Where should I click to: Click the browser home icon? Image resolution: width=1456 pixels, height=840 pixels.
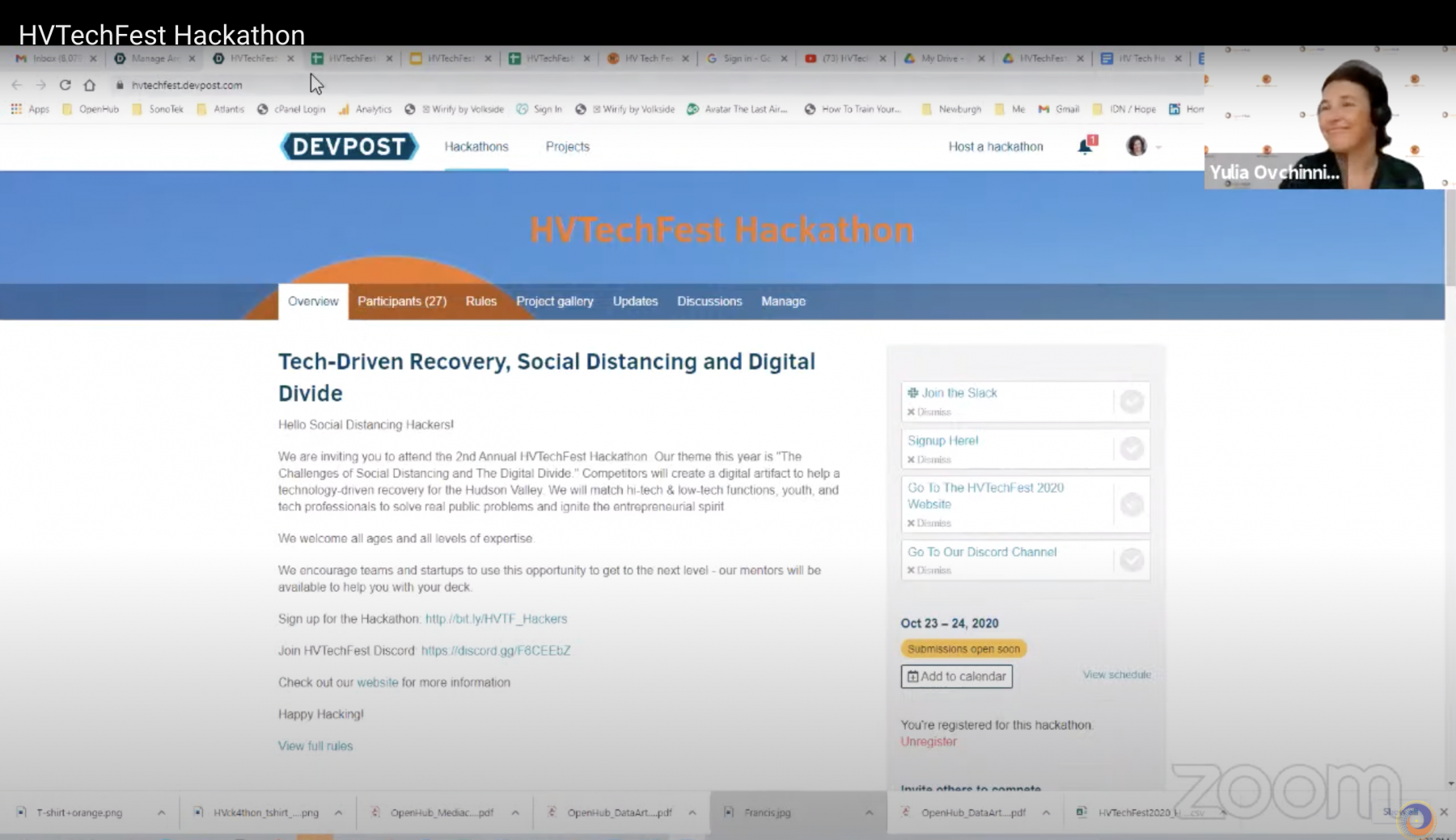click(90, 85)
